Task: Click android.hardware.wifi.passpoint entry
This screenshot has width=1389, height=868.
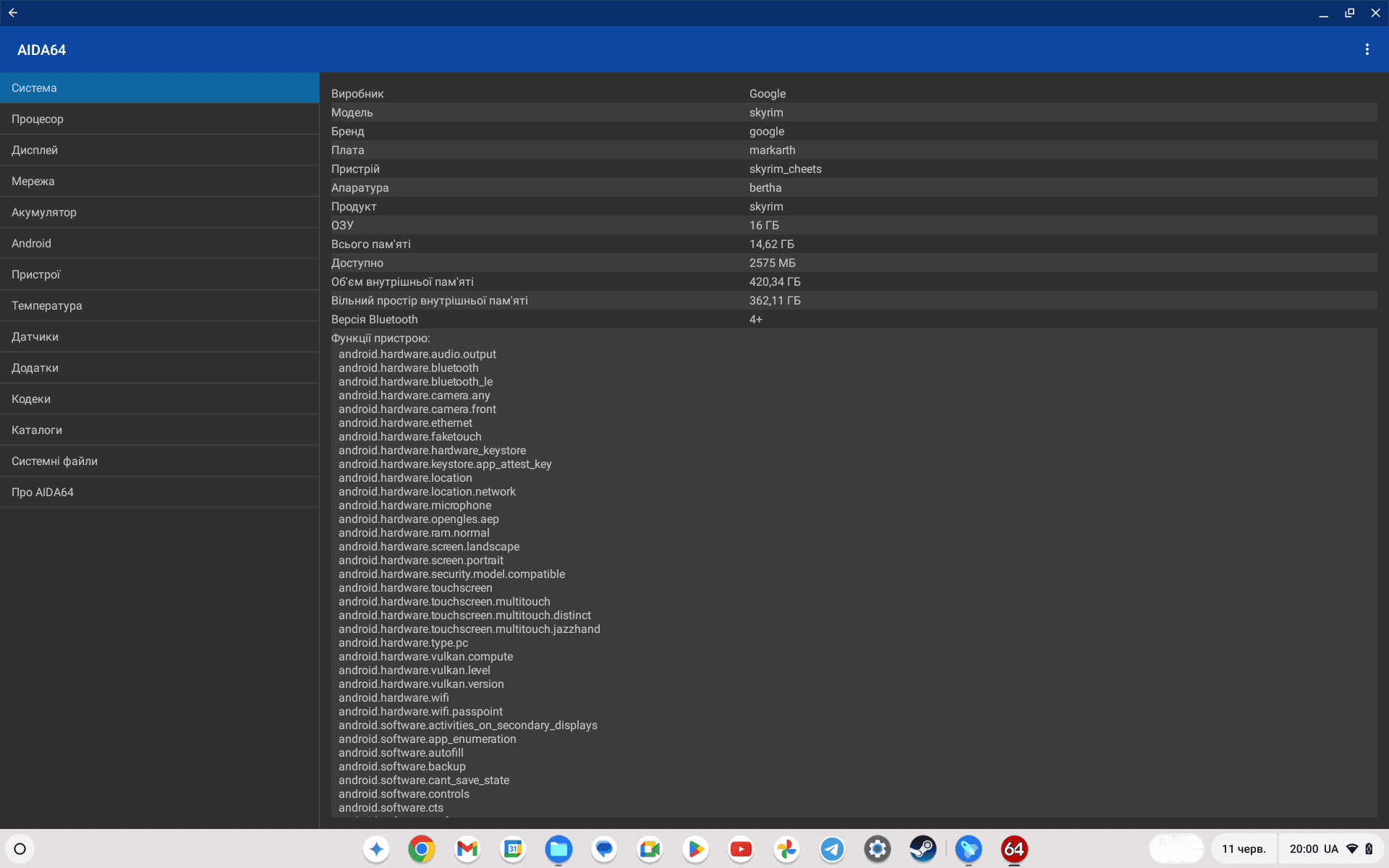Action: (420, 711)
